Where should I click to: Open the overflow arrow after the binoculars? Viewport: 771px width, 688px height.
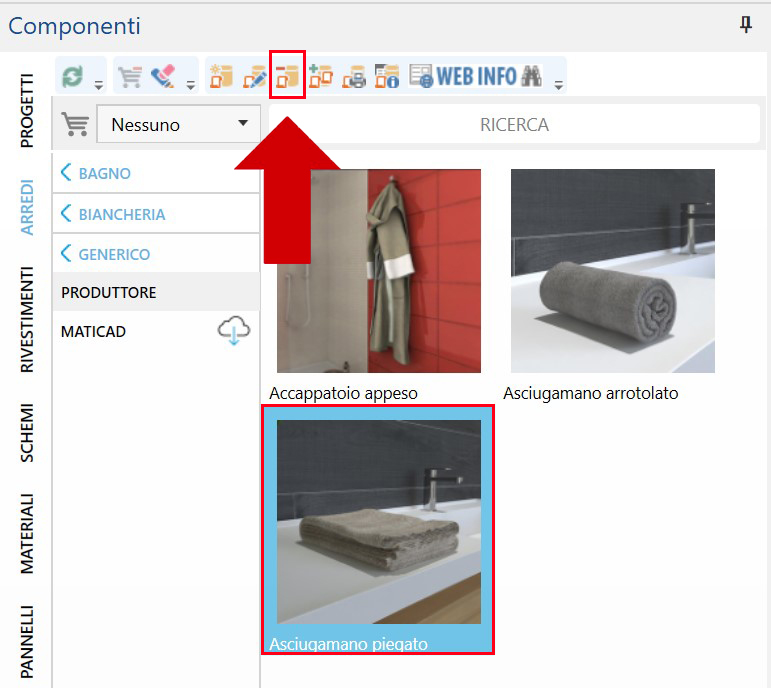tap(559, 85)
